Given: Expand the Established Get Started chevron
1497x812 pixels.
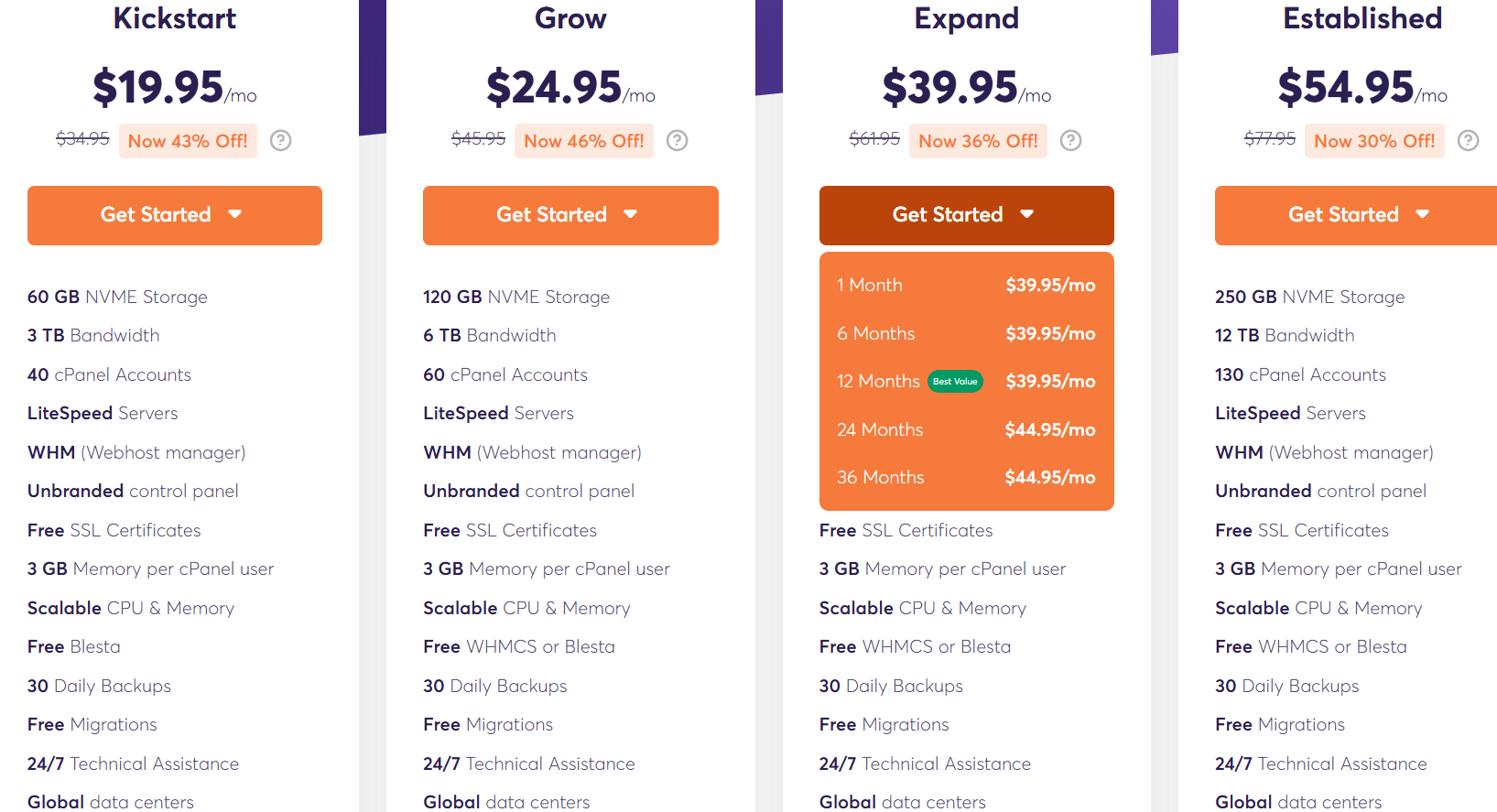Looking at the screenshot, I should (1422, 215).
